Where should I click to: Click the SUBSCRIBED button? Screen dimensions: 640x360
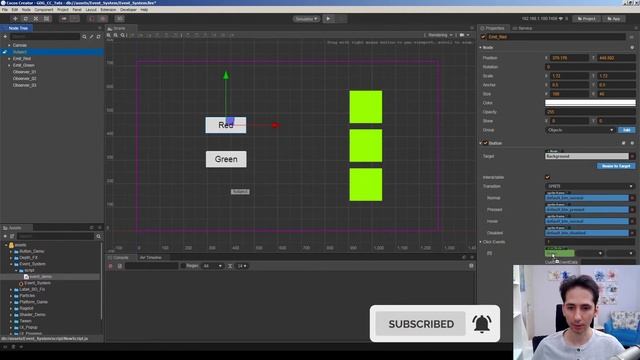click(420, 324)
